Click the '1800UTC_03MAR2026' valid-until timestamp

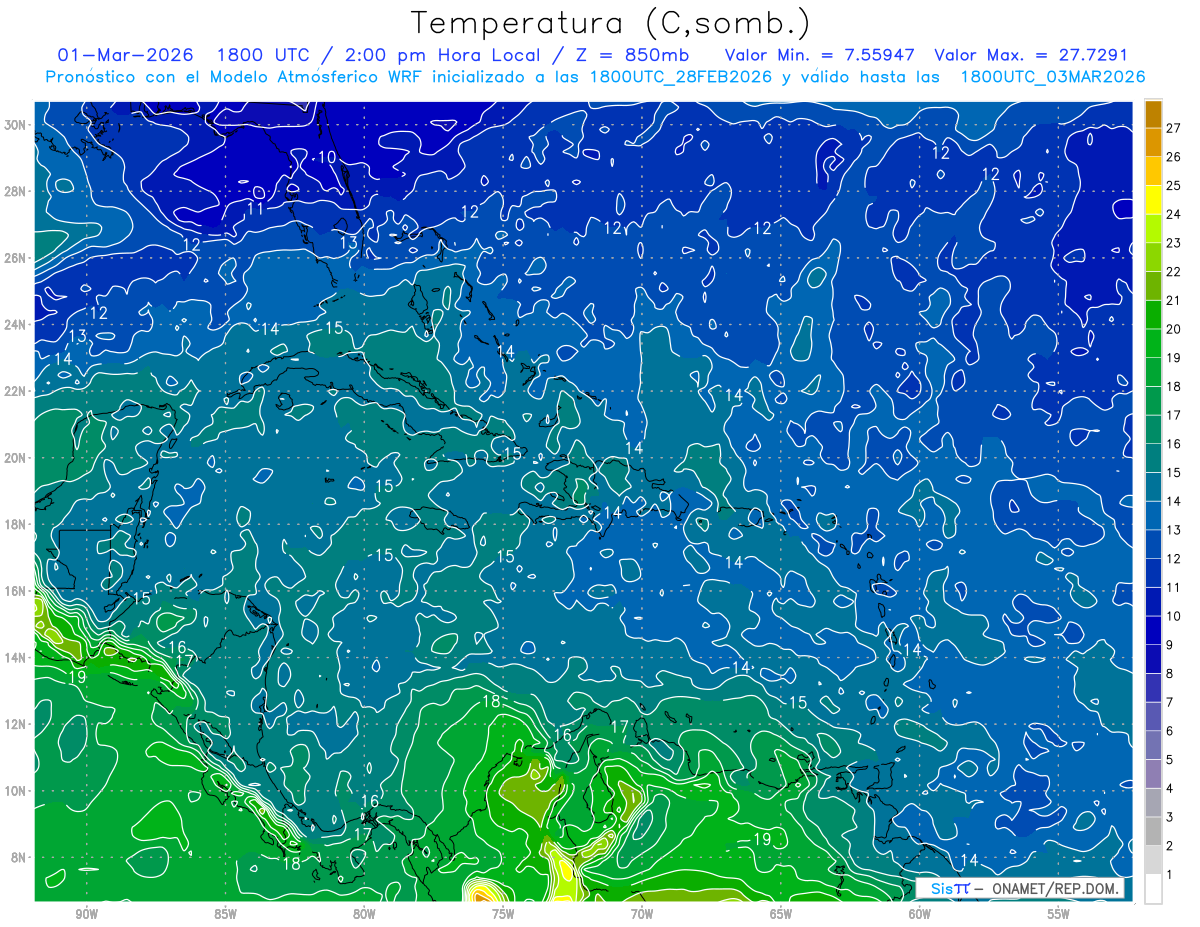1052,77
